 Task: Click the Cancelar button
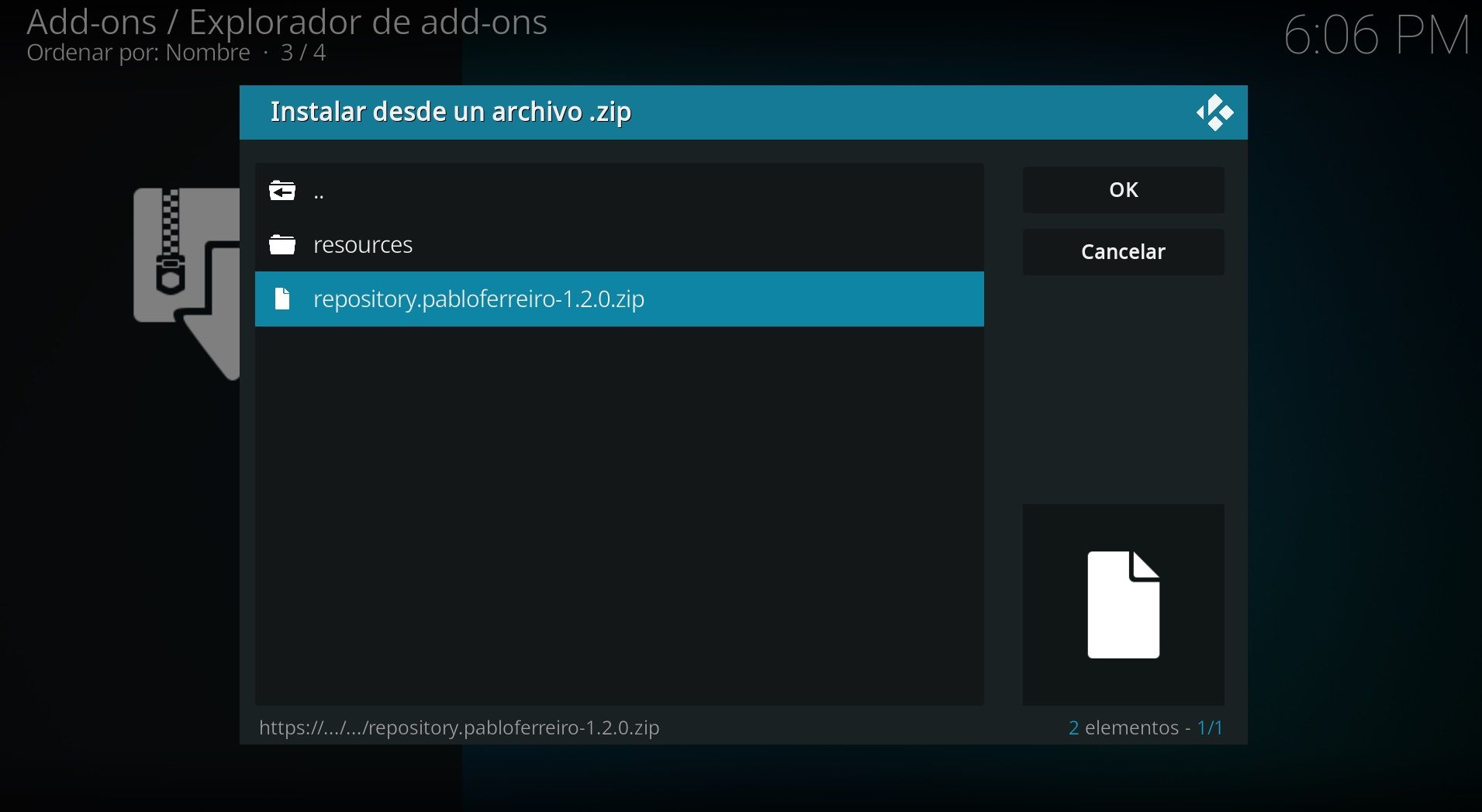pyautogui.click(x=1123, y=252)
